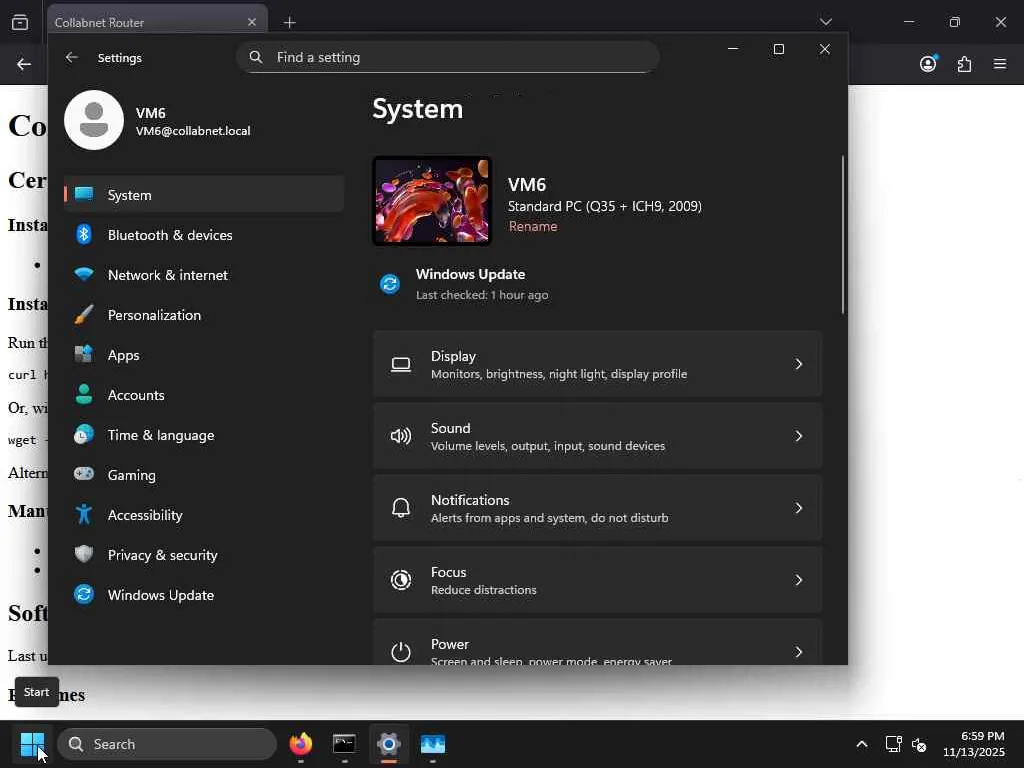Click the Settings gear in taskbar
Viewport: 1024px width, 768px height.
tap(389, 743)
